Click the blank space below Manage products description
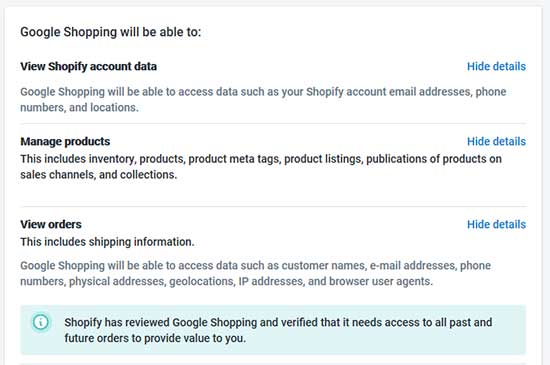The height and width of the screenshot is (365, 550). [x=273, y=194]
